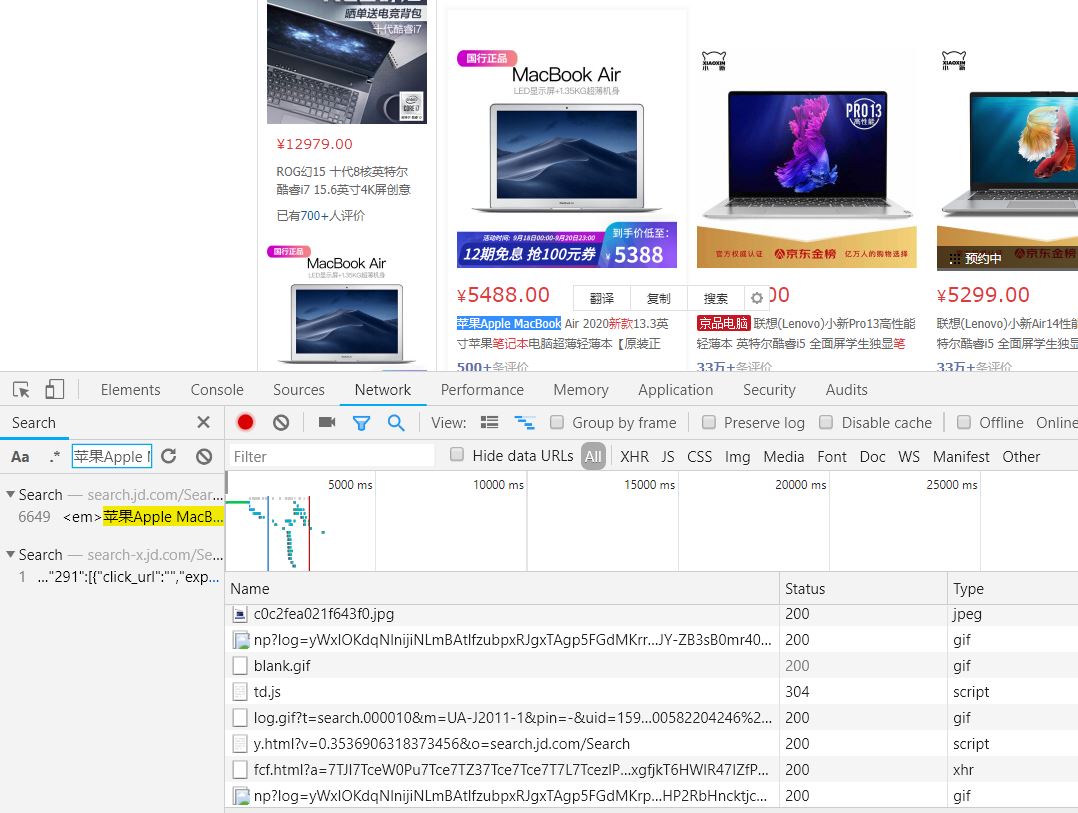Toggle capture screenshots camera icon
The width and height of the screenshot is (1078, 813).
pyautogui.click(x=327, y=422)
